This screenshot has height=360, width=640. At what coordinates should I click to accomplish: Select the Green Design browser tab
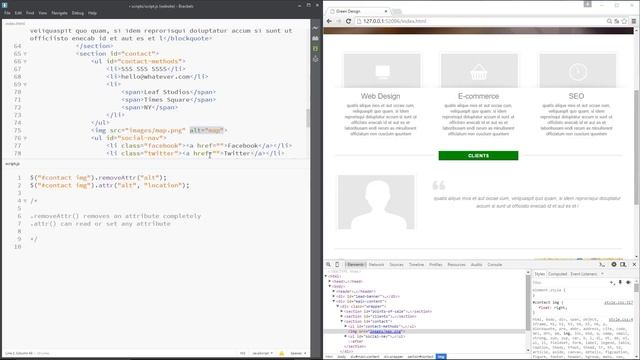[x=358, y=11]
